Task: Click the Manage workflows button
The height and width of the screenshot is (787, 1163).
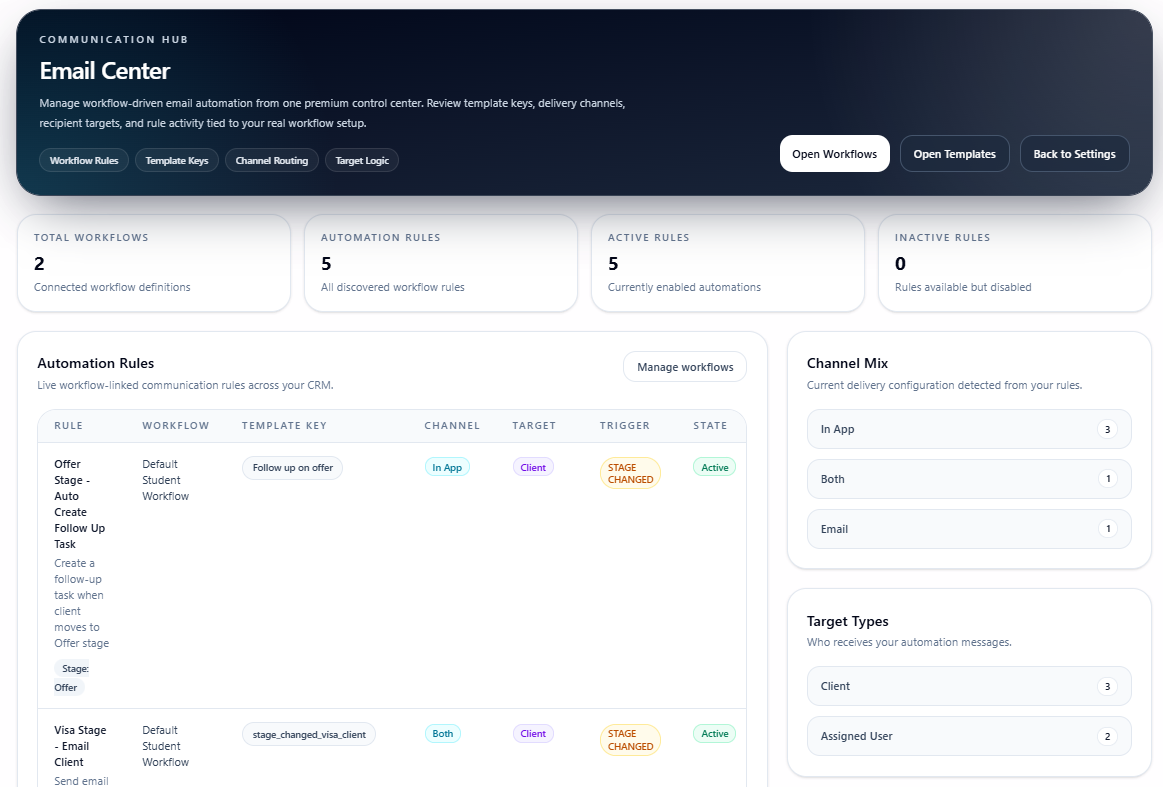Action: (x=685, y=366)
